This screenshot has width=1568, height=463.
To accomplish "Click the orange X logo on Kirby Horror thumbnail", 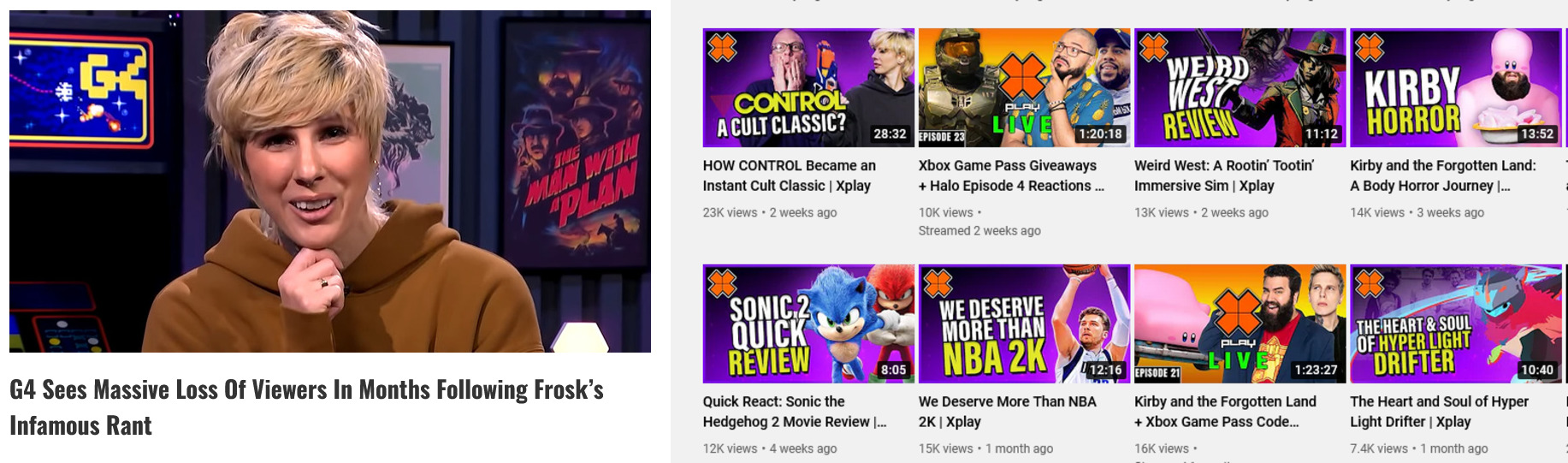I will click(x=1370, y=47).
